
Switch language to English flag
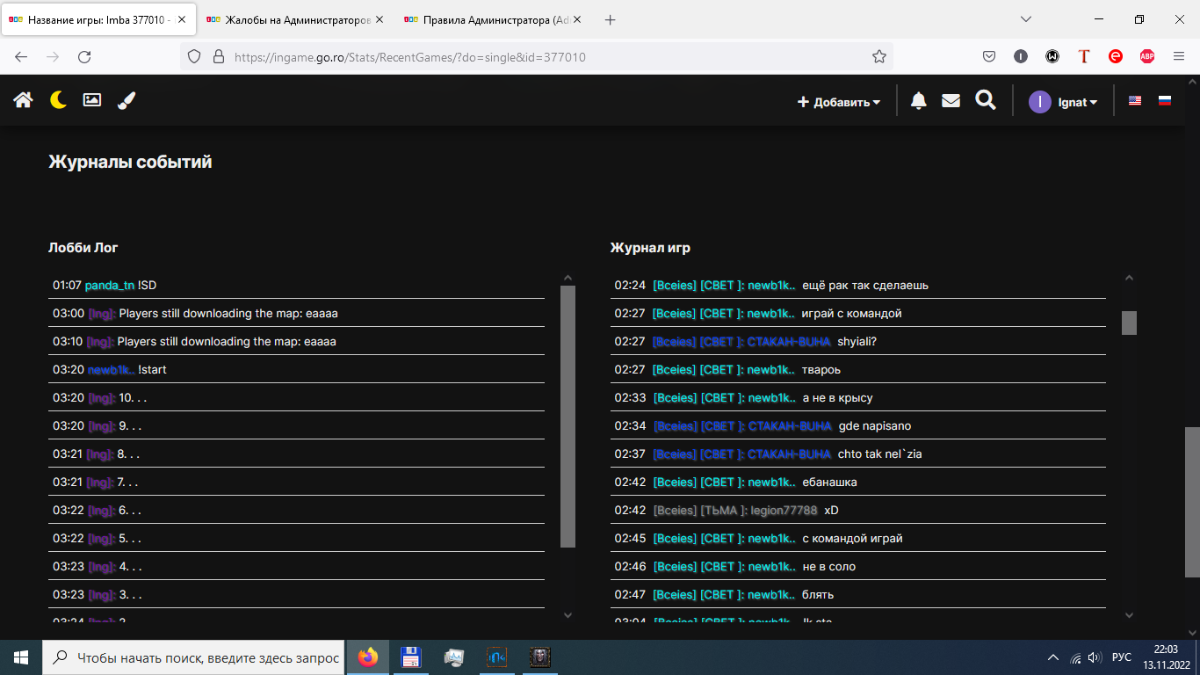(x=1135, y=101)
